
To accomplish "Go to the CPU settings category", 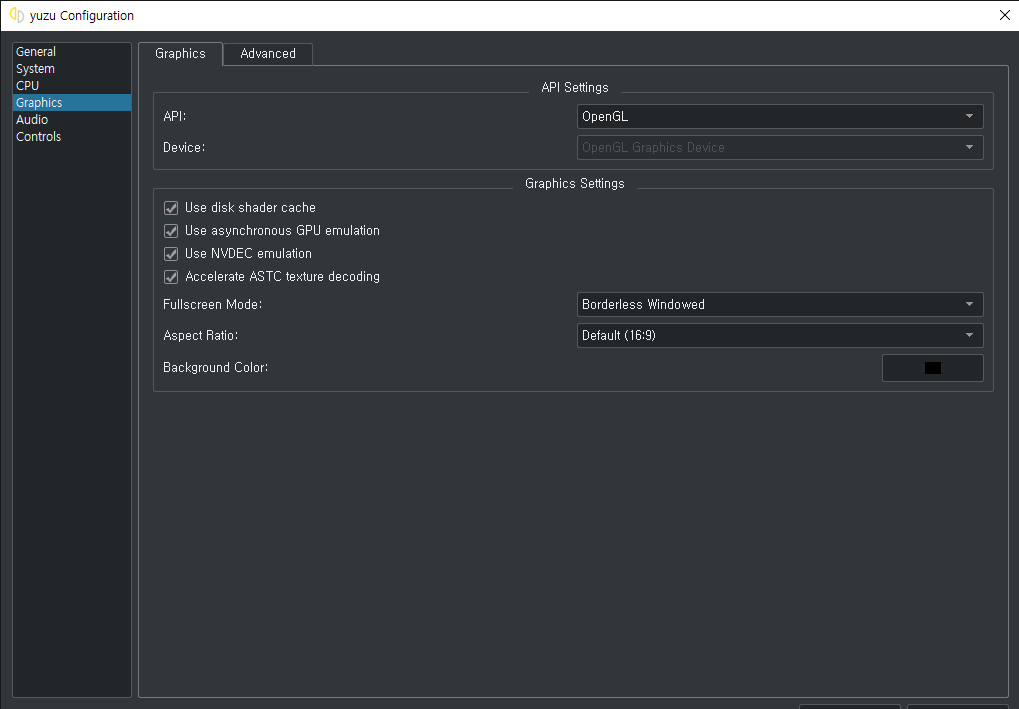I will pyautogui.click(x=72, y=85).
